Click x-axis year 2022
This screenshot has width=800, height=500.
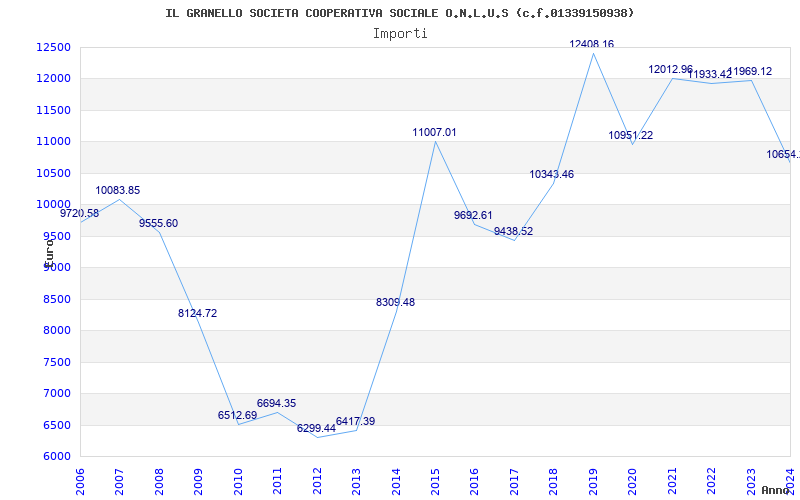click(x=711, y=481)
